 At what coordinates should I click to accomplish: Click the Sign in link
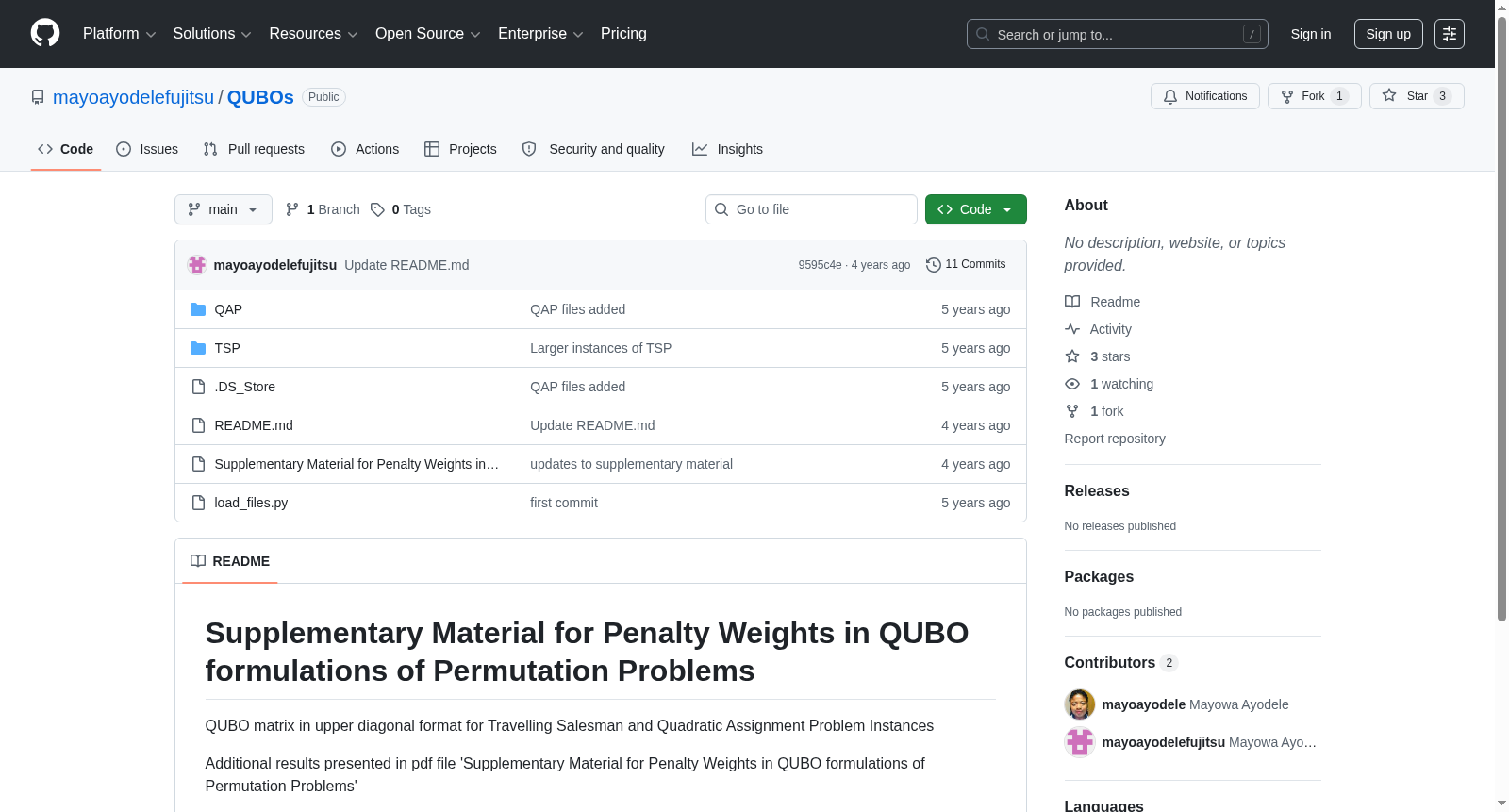[x=1311, y=34]
